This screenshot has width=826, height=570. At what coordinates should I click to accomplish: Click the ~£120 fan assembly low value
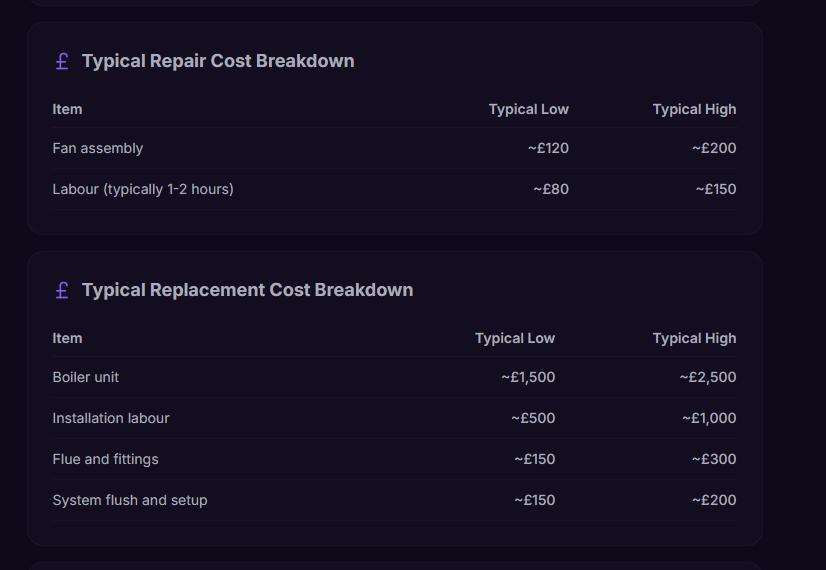coord(548,149)
